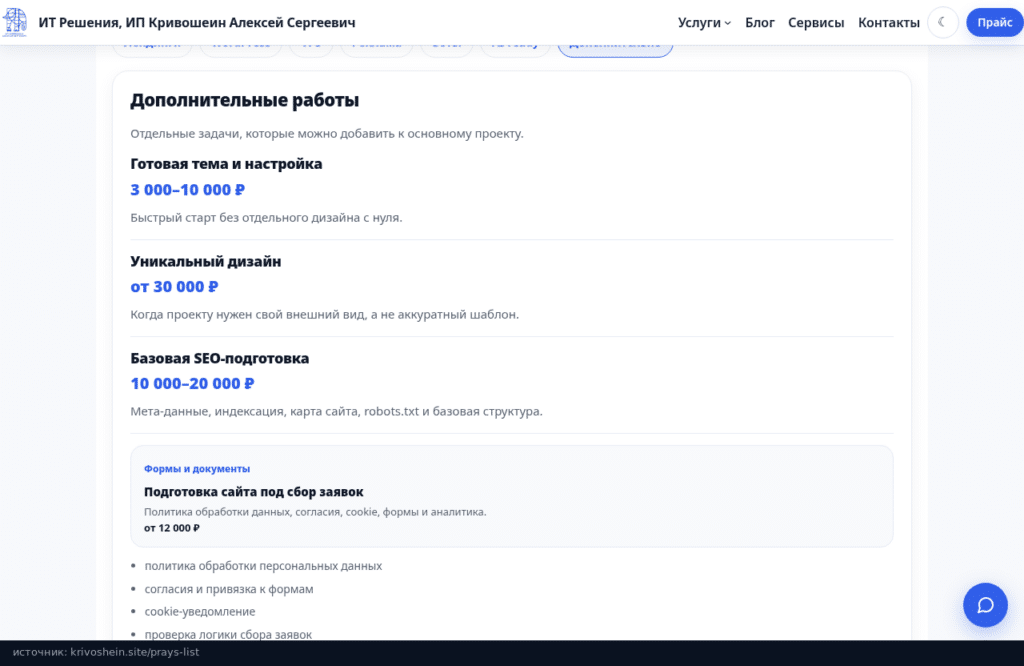Click the Дополнительные работы heading
Viewport: 1024px width, 666px height.
pyautogui.click(x=244, y=100)
